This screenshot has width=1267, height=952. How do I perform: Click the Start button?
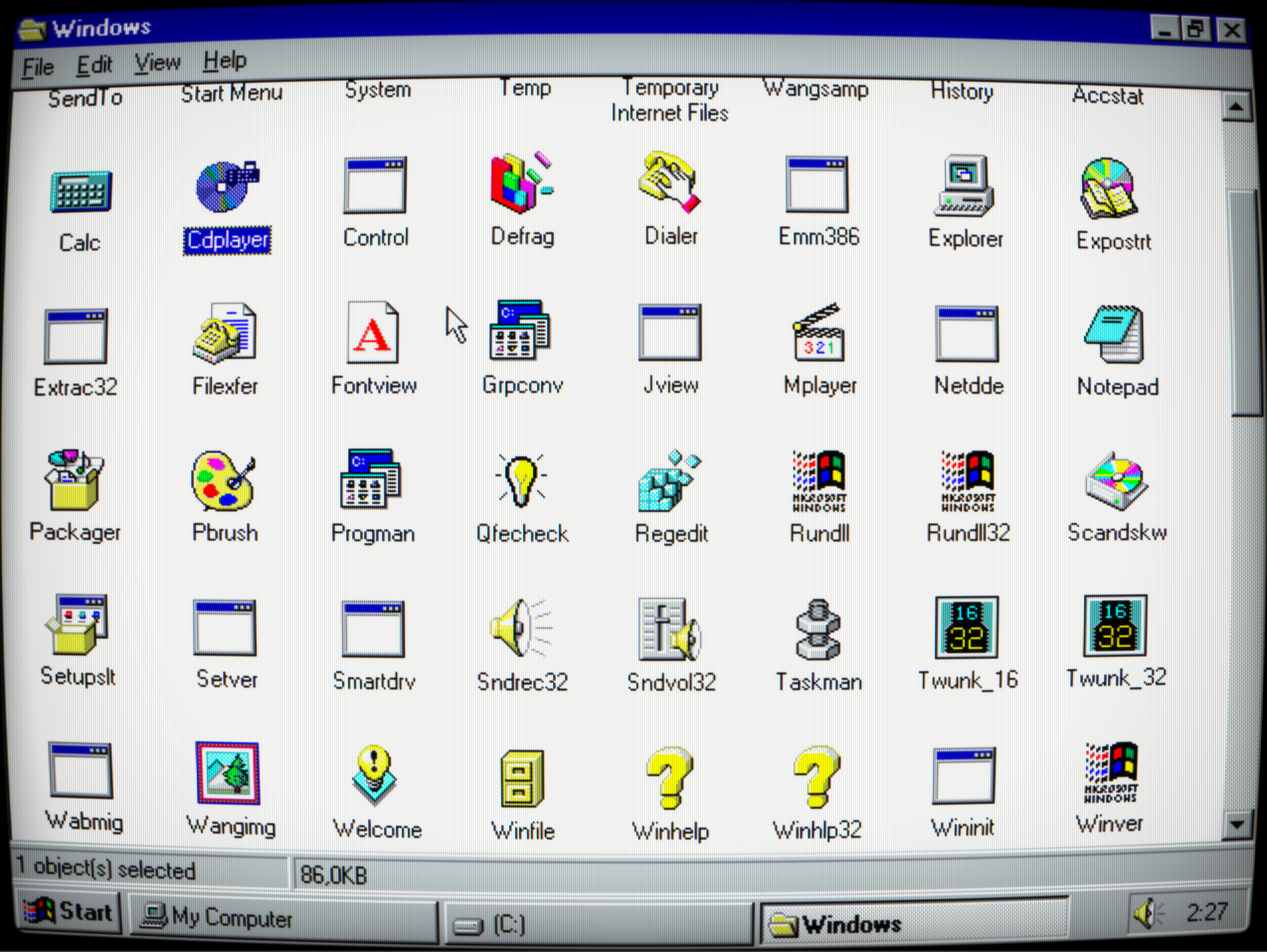[68, 912]
